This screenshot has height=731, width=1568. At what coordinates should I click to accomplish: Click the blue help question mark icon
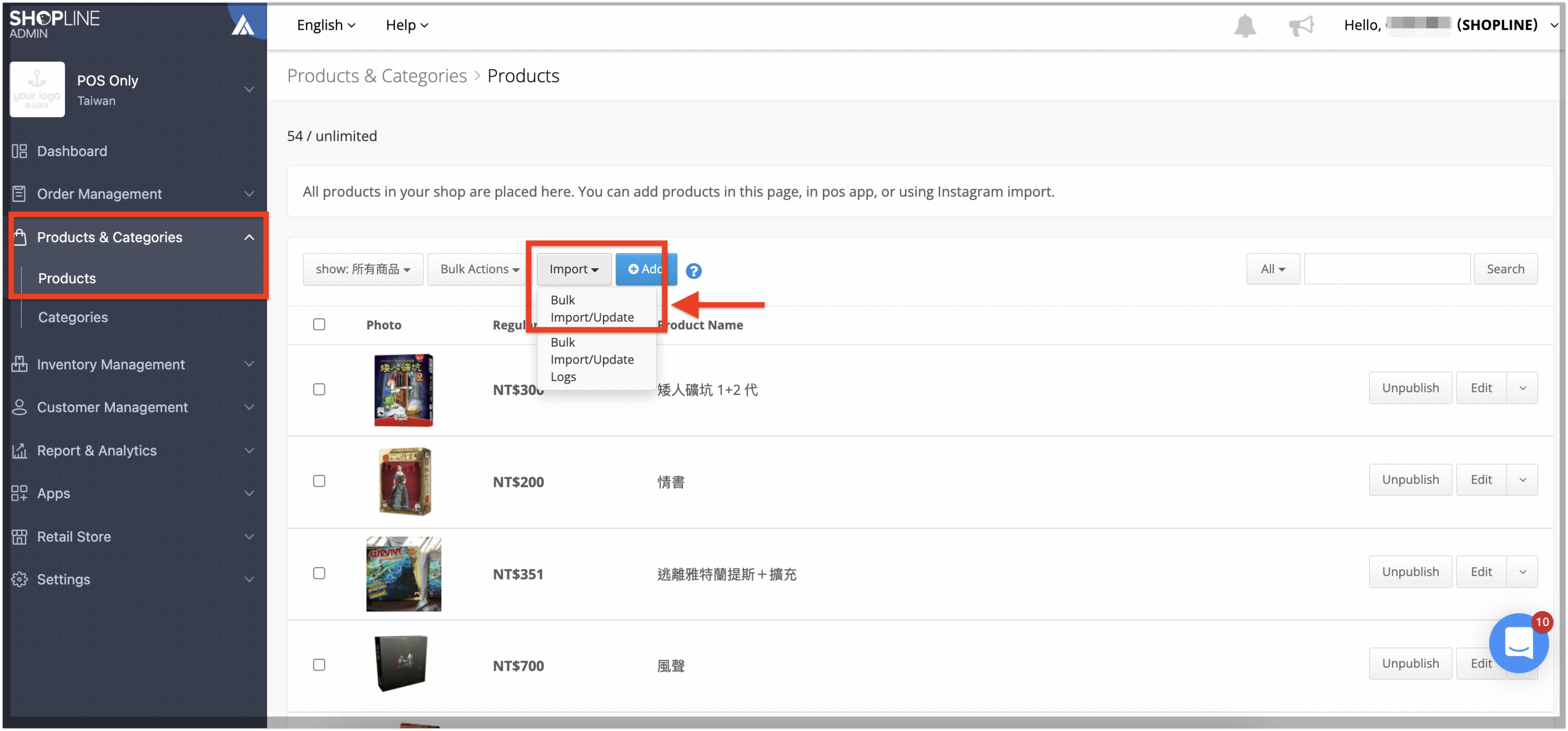pos(693,271)
